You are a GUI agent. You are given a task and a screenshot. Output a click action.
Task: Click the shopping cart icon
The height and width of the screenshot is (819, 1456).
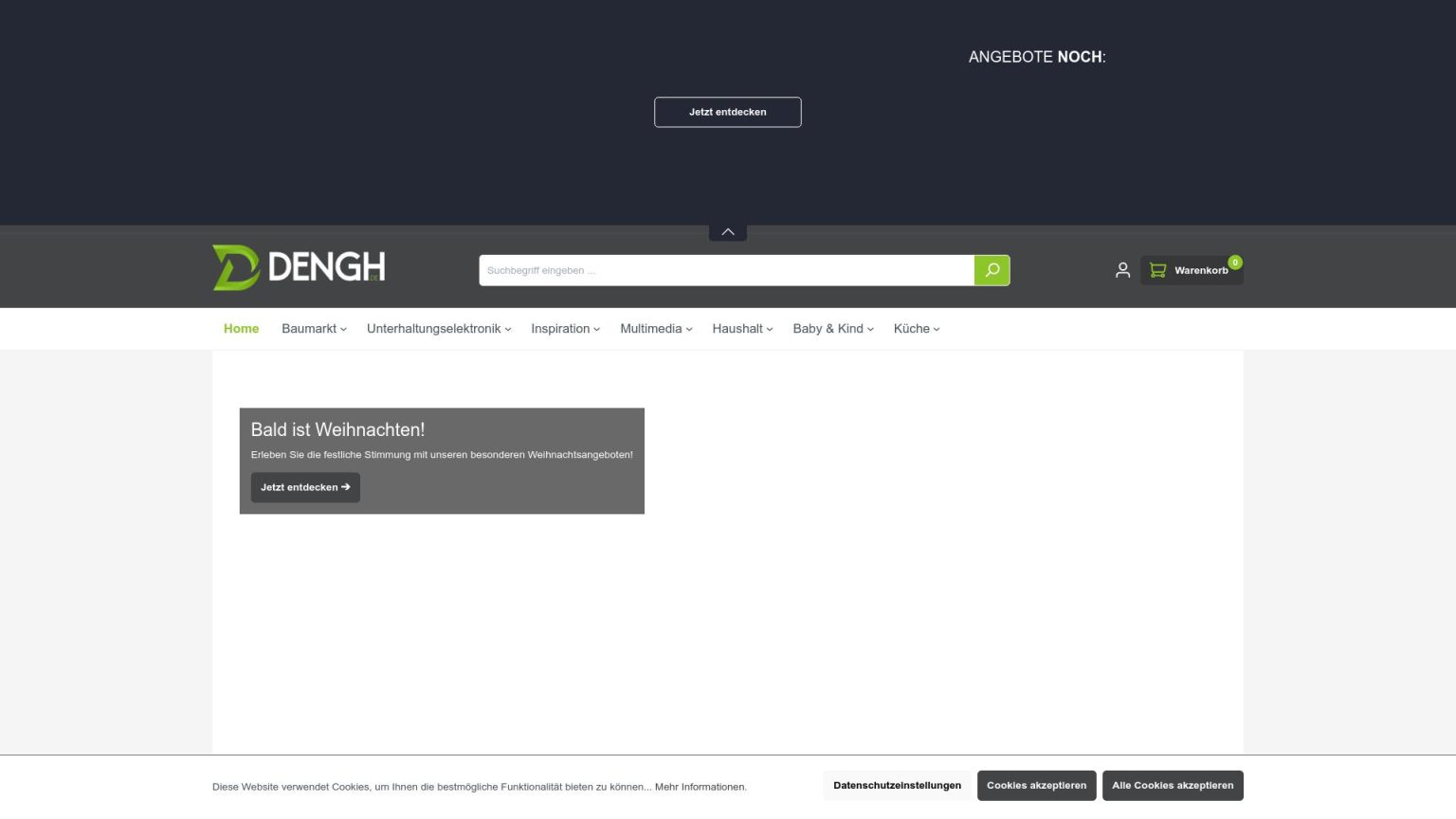pos(1157,270)
